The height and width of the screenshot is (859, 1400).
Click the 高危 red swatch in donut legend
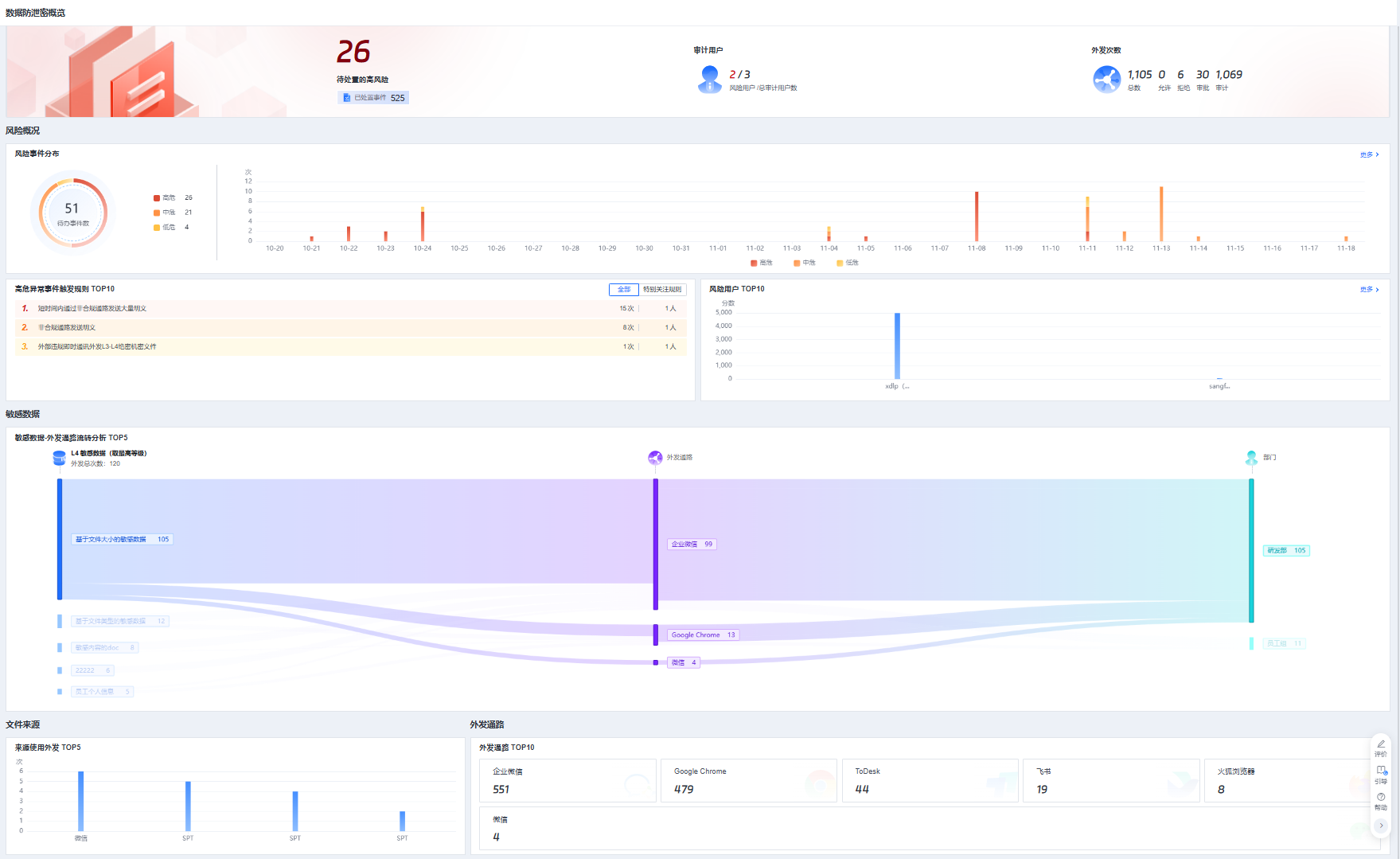(157, 198)
